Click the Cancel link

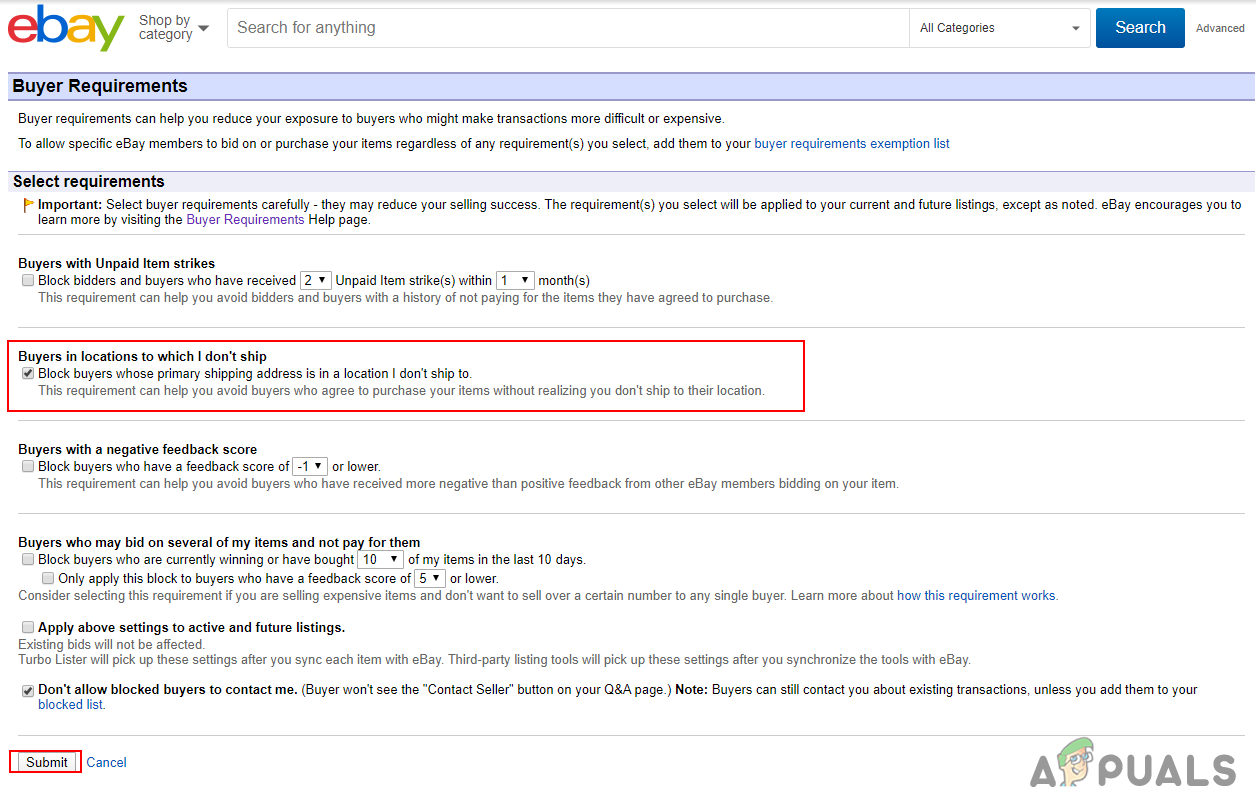(106, 763)
